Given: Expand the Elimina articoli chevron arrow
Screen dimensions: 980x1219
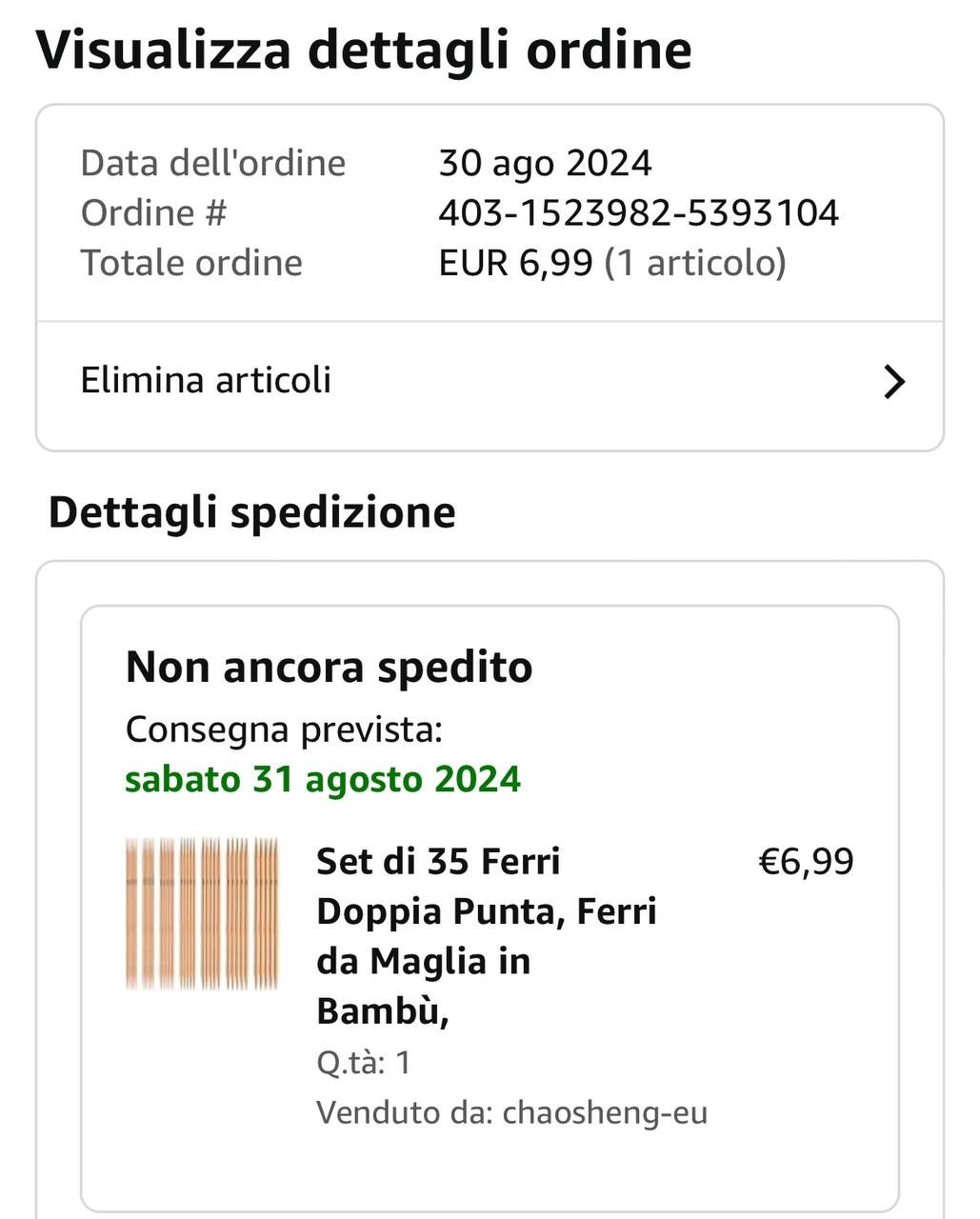Looking at the screenshot, I should click(893, 382).
